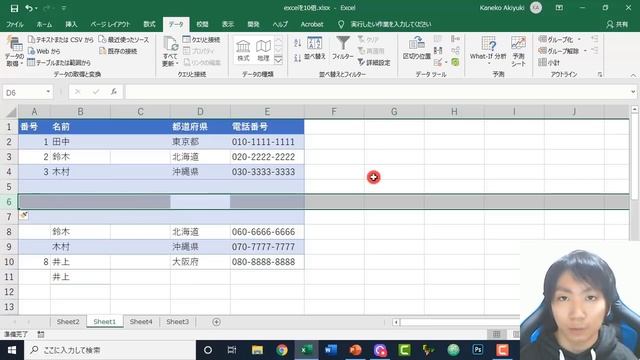The width and height of the screenshot is (640, 360).
Task: Click the Tell Me search box
Action: [391, 24]
